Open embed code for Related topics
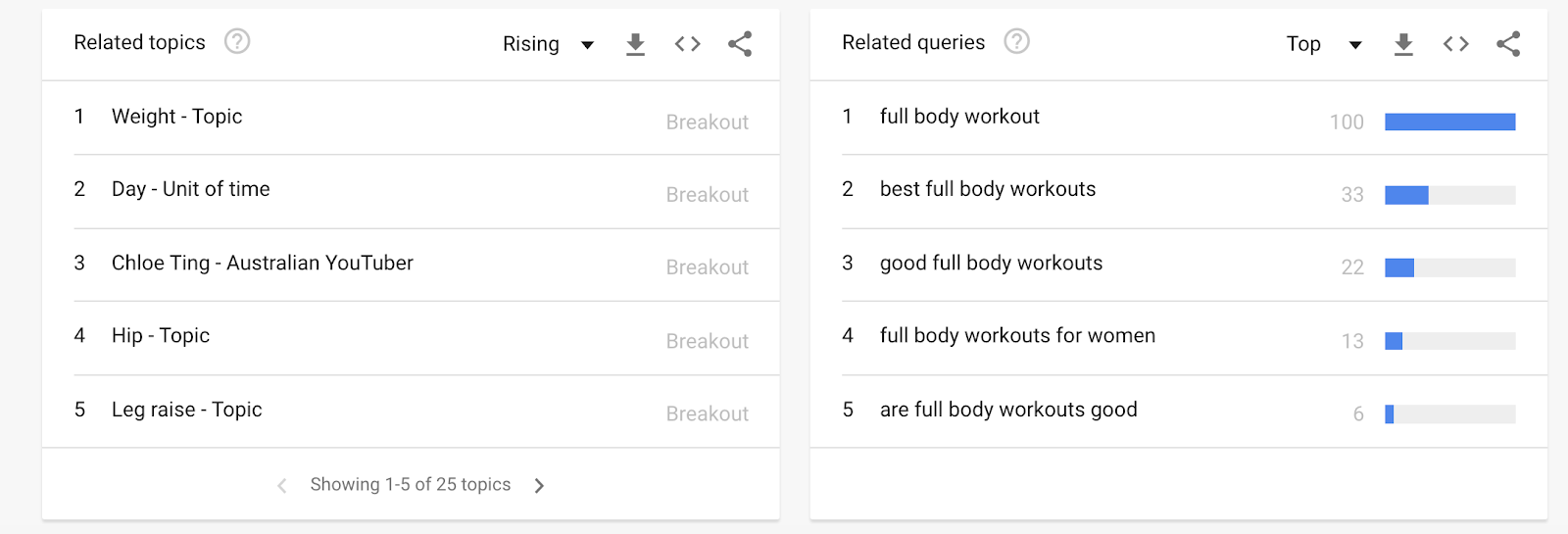The width and height of the screenshot is (1568, 534). point(687,44)
